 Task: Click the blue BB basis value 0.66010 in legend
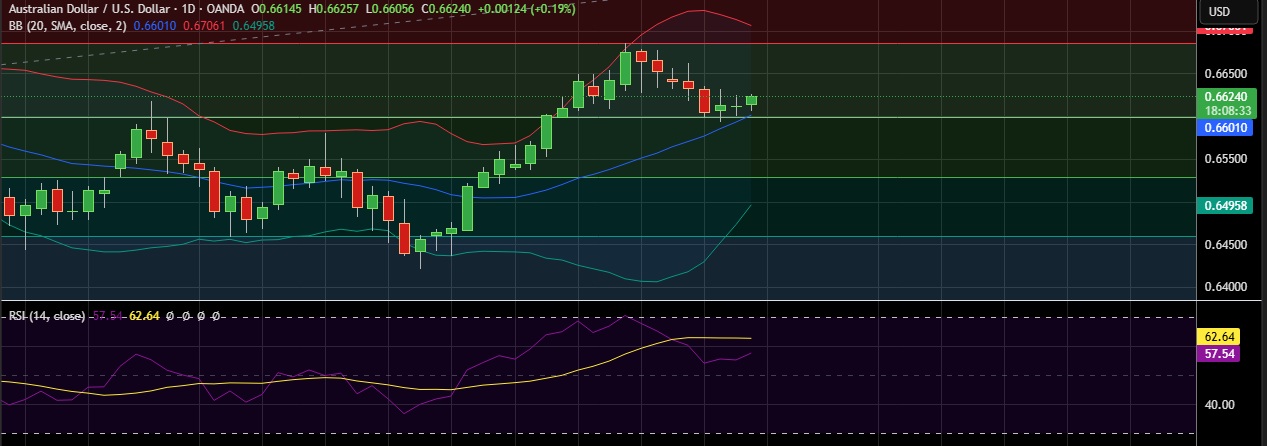pyautogui.click(x=153, y=26)
